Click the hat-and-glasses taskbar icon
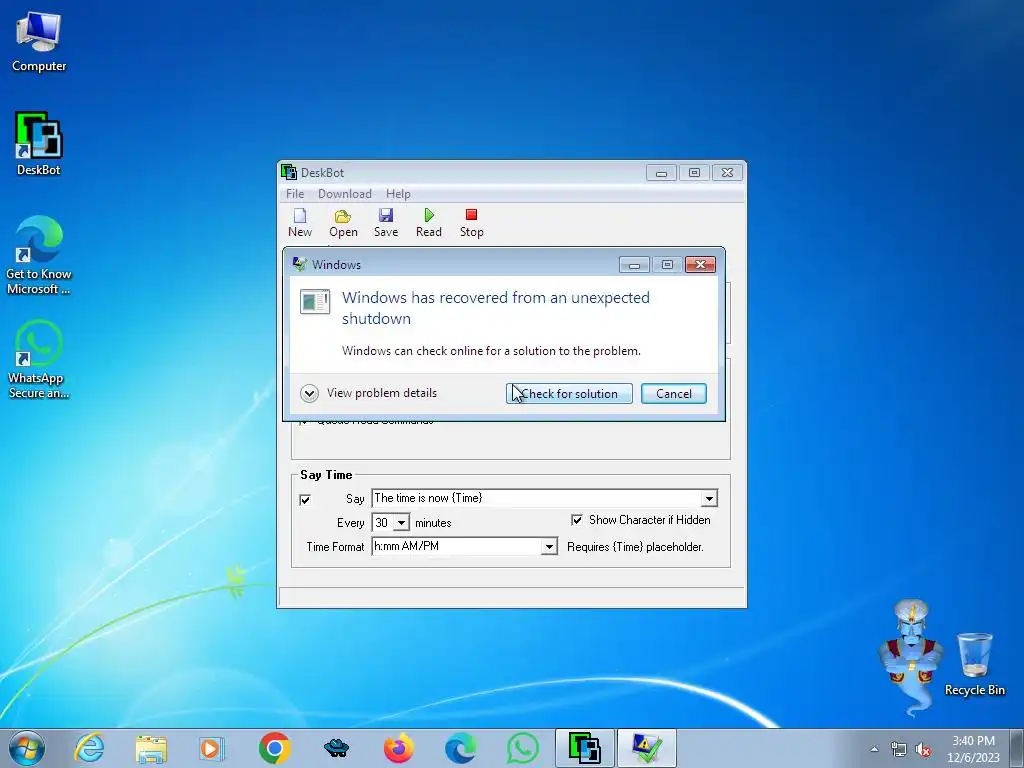1024x768 pixels. (336, 748)
